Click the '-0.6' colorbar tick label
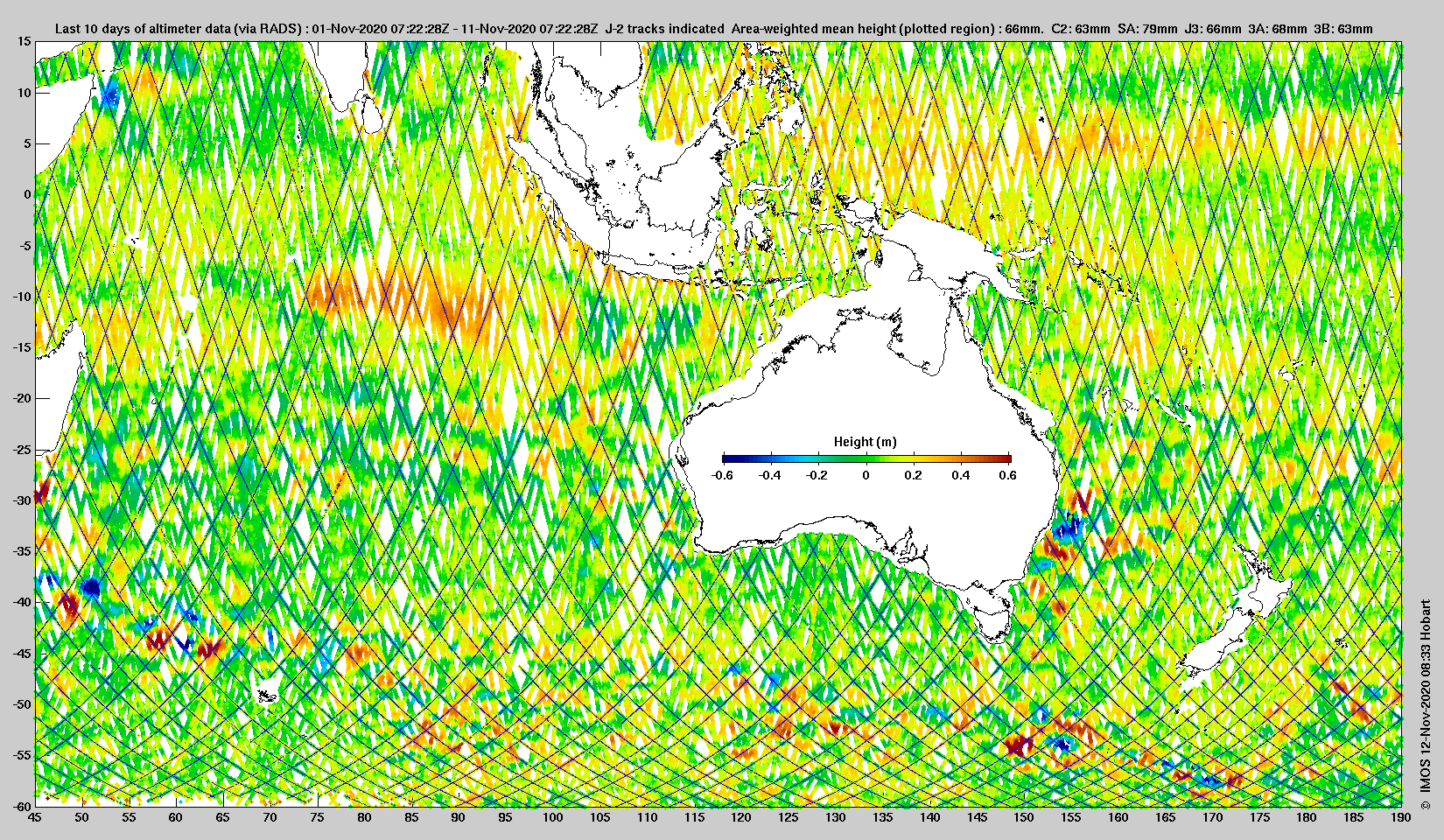The image size is (1444, 840). [722, 475]
